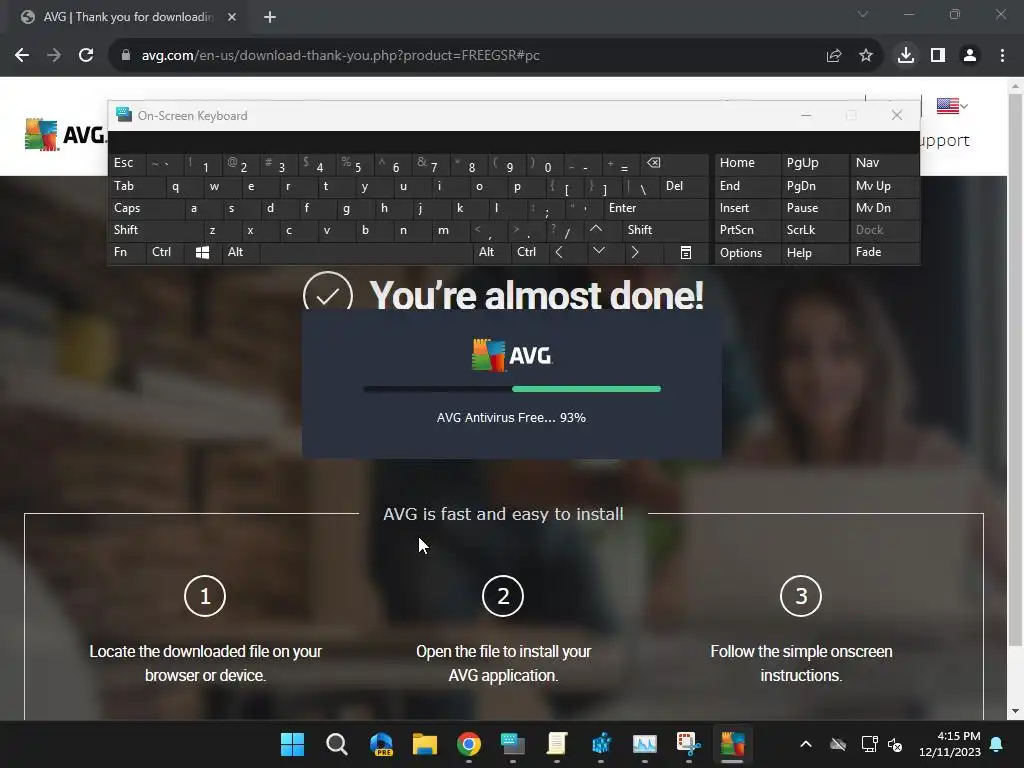Tap the context menu key icon
The width and height of the screenshot is (1024, 768).
686,252
